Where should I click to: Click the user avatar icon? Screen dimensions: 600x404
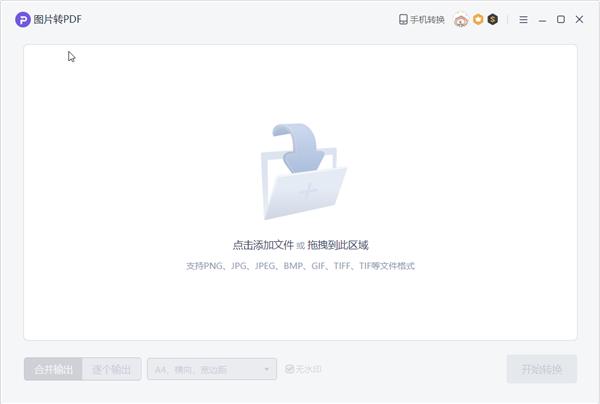tap(460, 20)
